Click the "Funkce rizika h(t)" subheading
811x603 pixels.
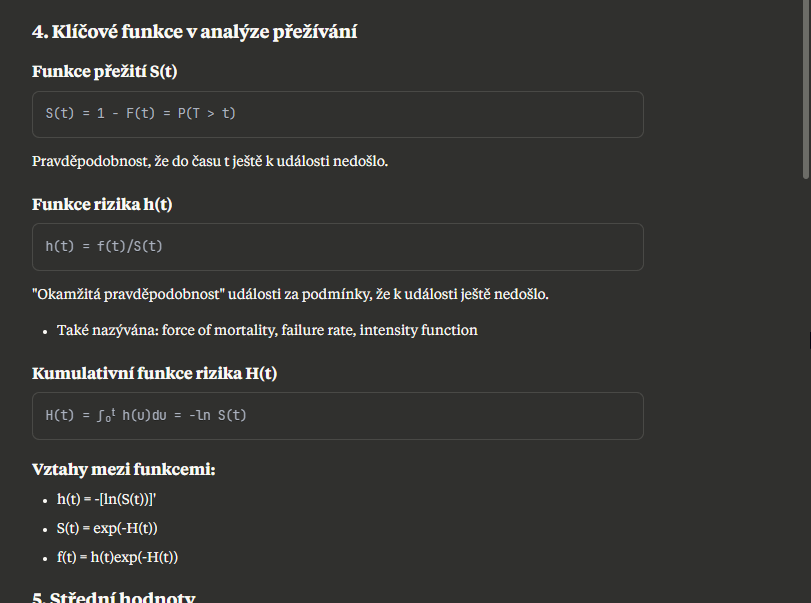pyautogui.click(x=102, y=204)
